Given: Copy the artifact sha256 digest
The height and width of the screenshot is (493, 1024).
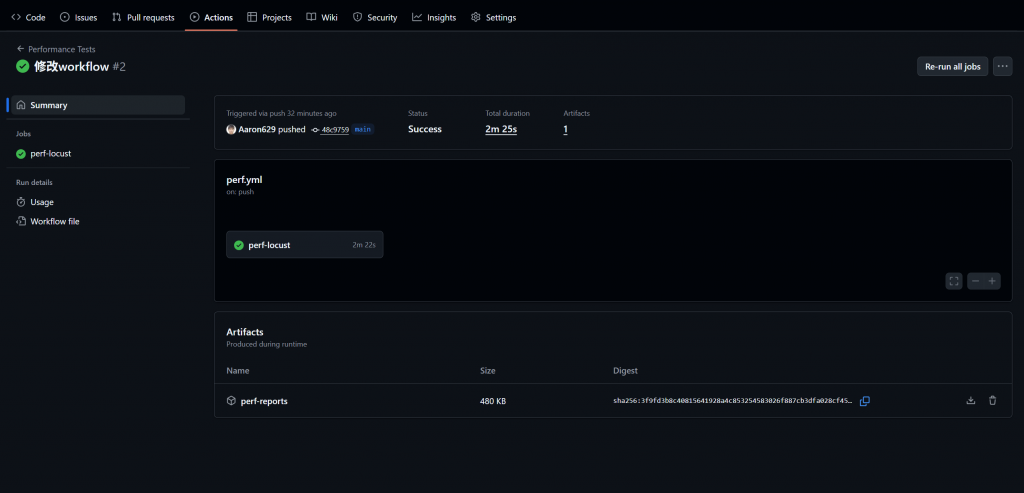Looking at the screenshot, I should (865, 401).
